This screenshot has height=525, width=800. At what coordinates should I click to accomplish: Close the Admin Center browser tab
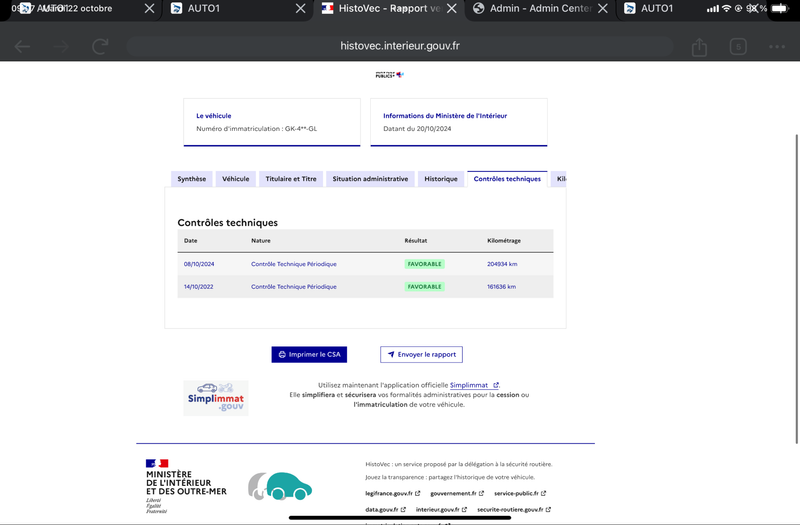coord(603,8)
